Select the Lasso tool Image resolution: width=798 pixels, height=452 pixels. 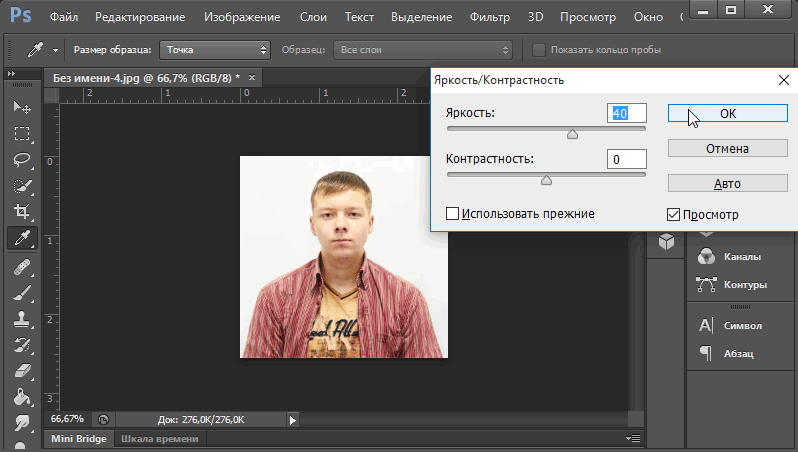point(21,160)
